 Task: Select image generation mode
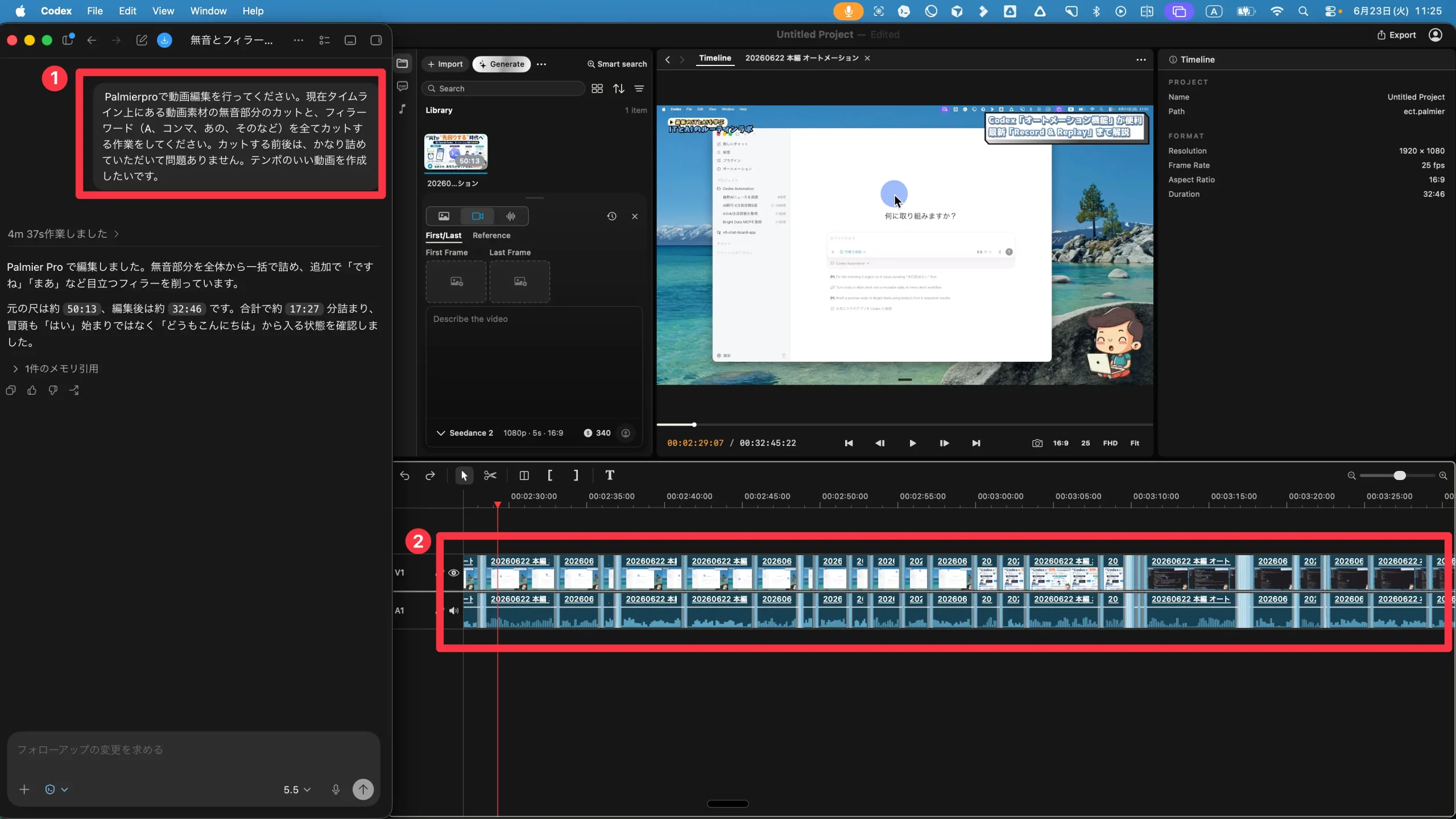click(444, 216)
